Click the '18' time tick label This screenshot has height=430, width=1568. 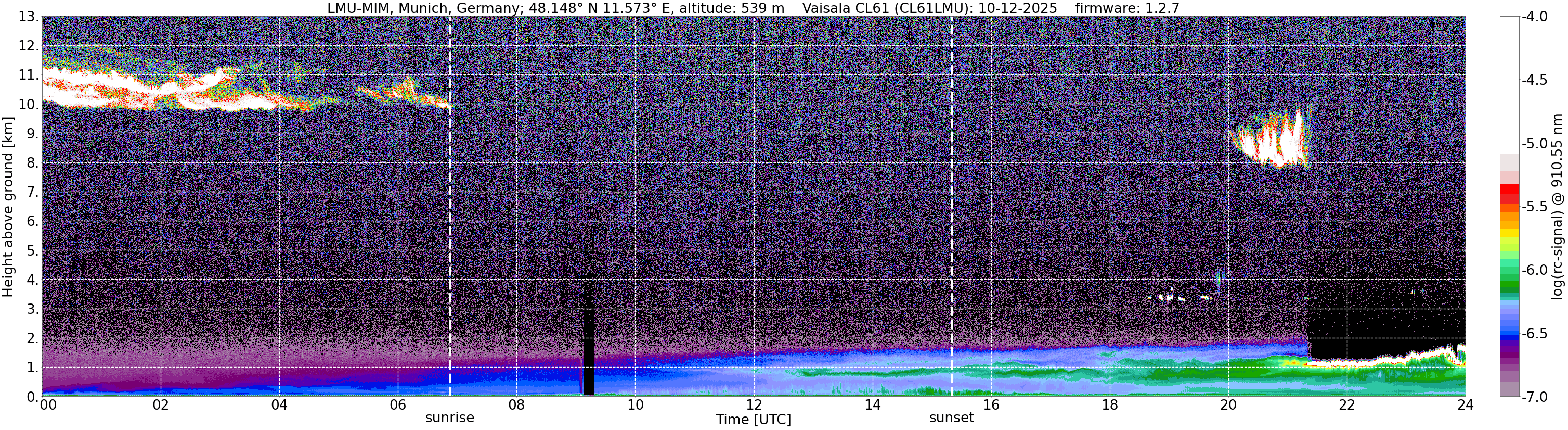(1110, 405)
